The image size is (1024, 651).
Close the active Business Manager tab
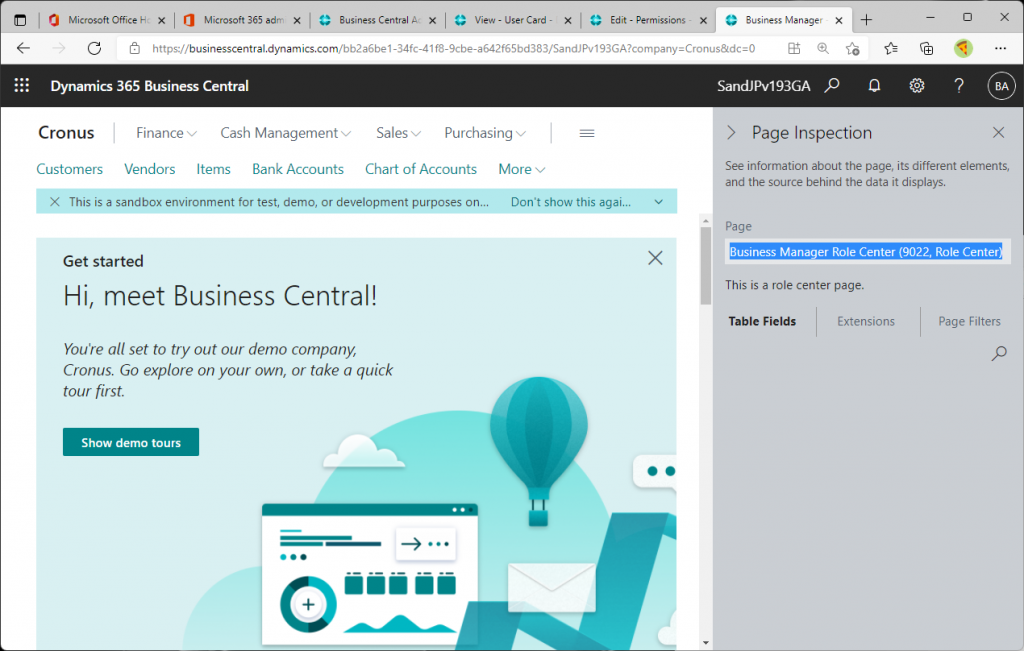839,20
